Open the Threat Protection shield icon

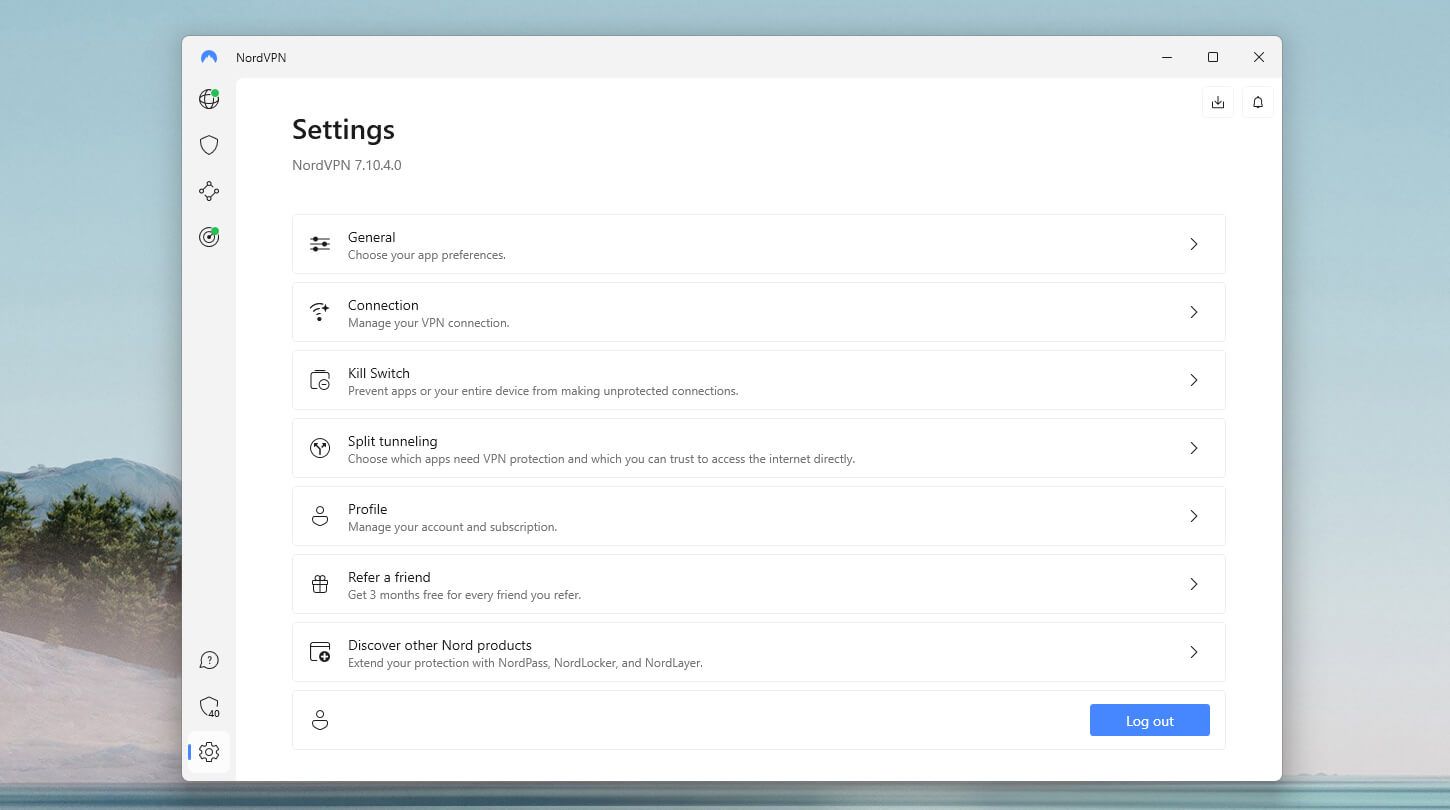click(209, 145)
